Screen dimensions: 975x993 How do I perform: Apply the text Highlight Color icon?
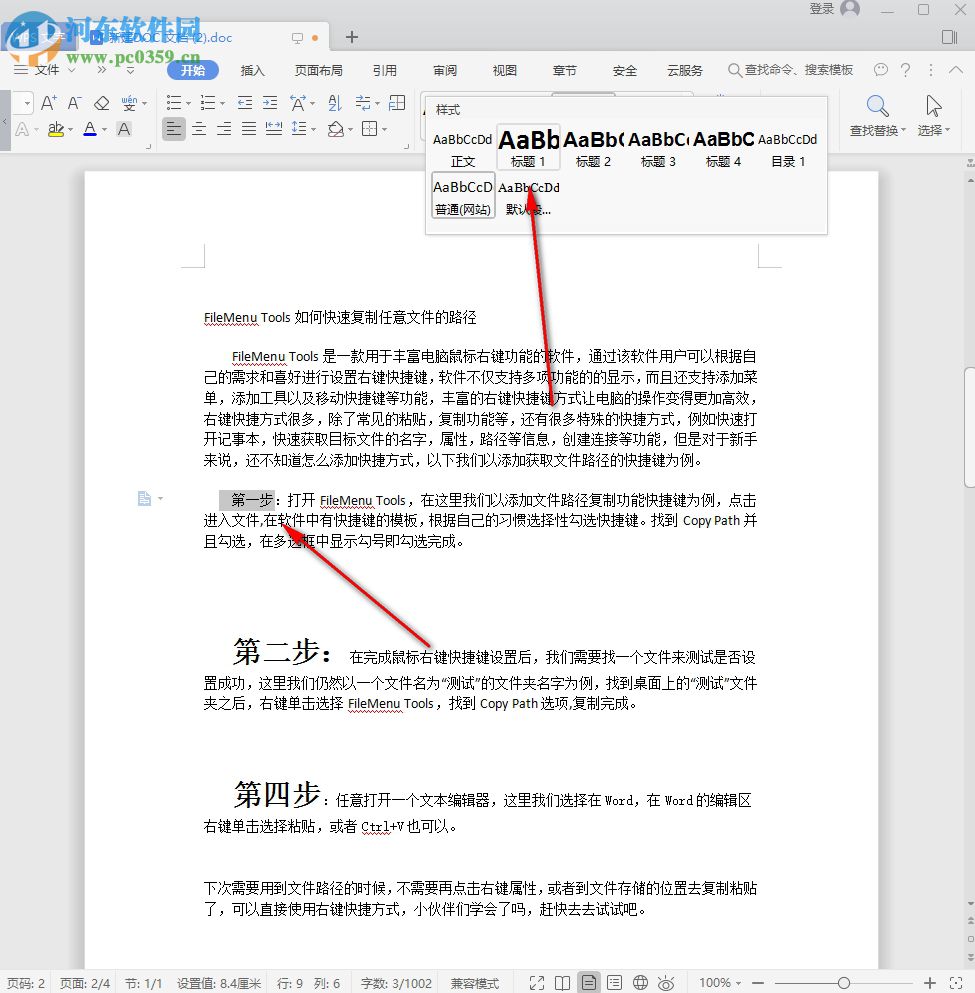[x=54, y=128]
